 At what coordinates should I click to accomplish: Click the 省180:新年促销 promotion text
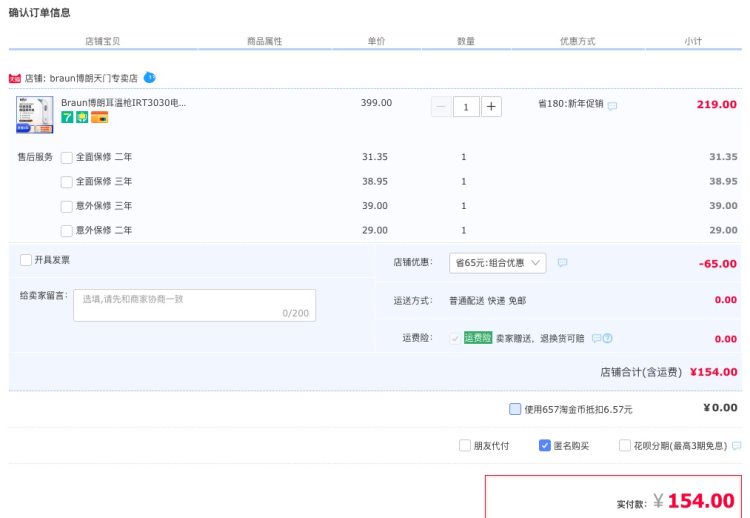pyautogui.click(x=571, y=104)
